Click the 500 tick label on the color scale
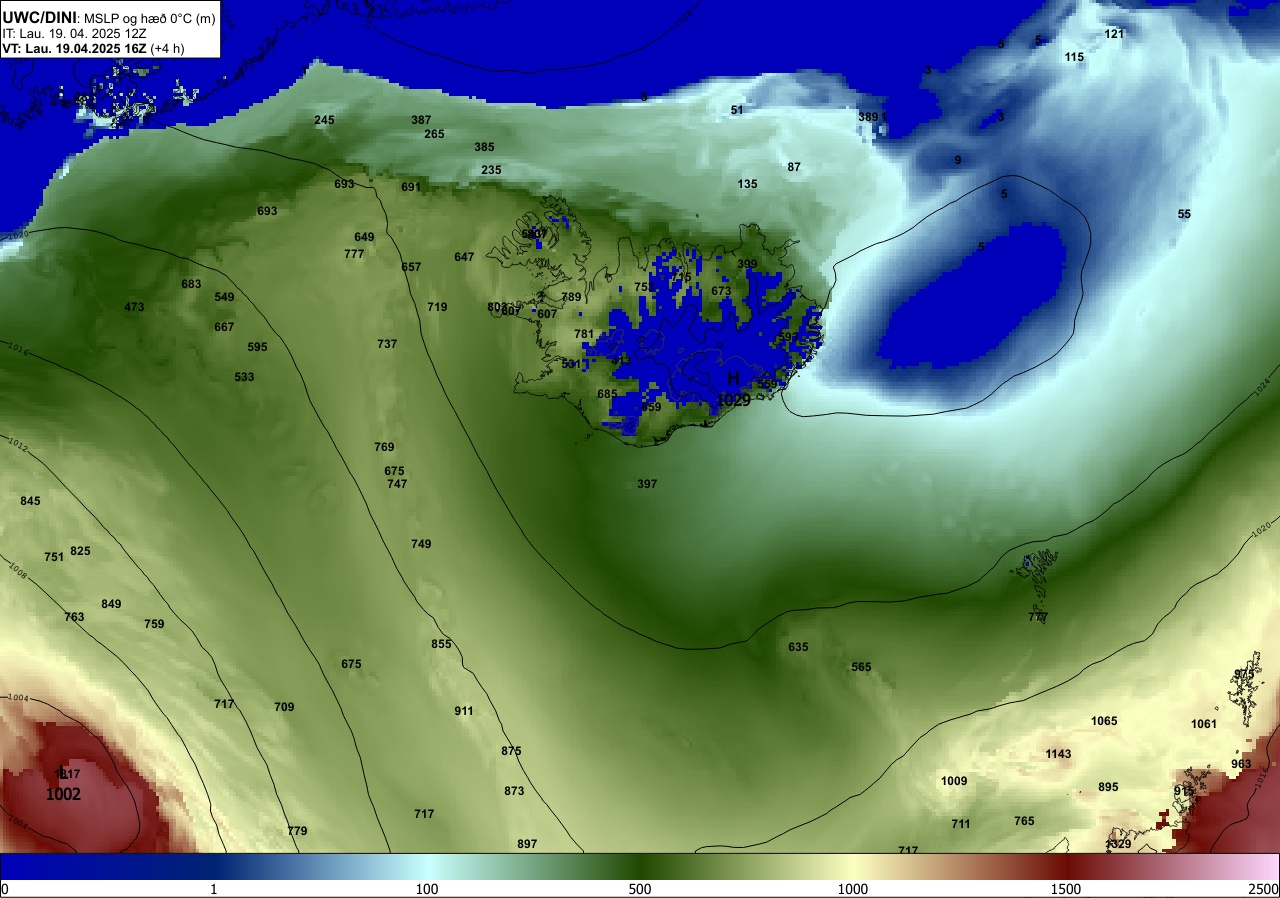This screenshot has width=1280, height=898. [640, 889]
